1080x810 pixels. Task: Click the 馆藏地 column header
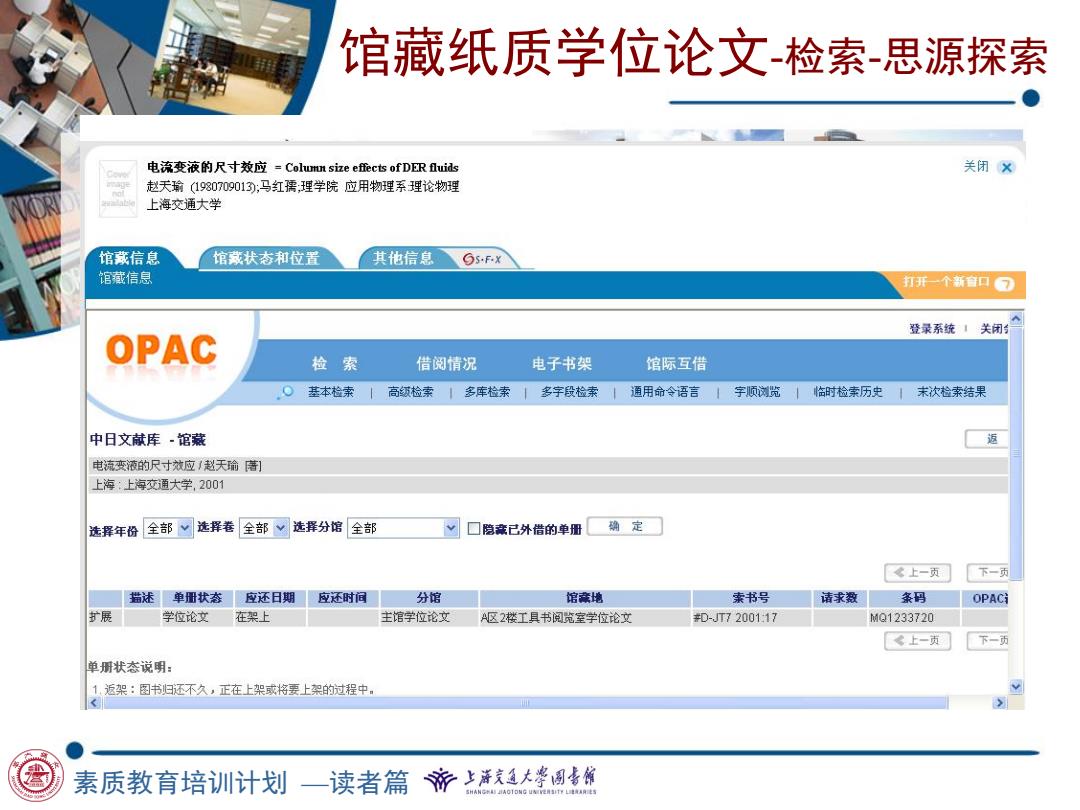(x=585, y=598)
